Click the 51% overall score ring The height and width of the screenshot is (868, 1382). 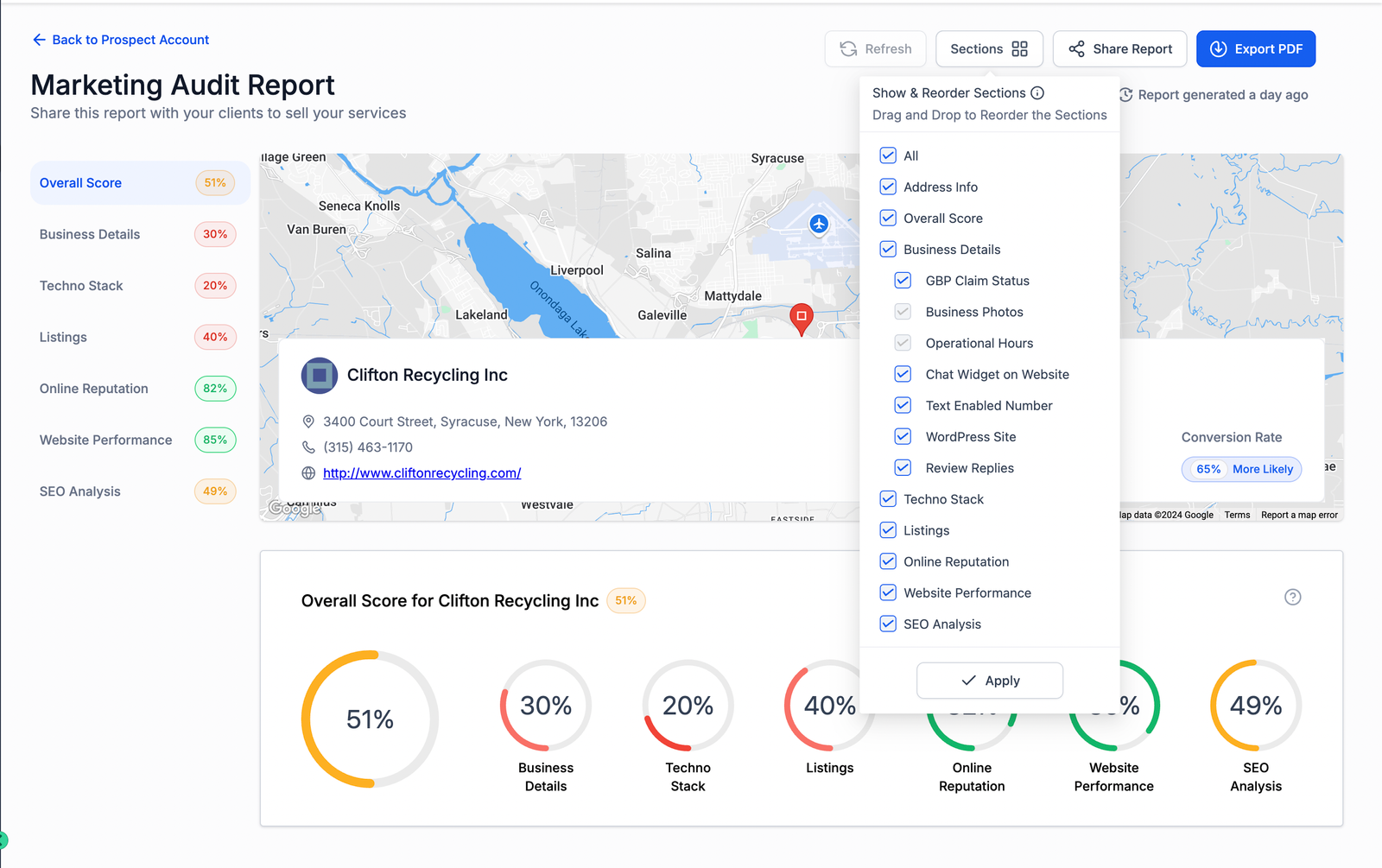370,719
